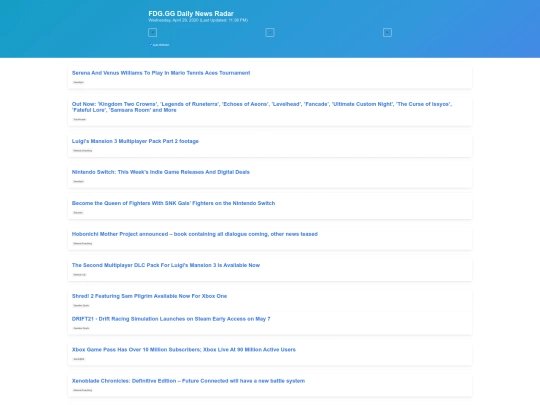The height and width of the screenshot is (405, 540).
Task: Open the Hobonichi Mother Project announced article
Action: tap(195, 234)
